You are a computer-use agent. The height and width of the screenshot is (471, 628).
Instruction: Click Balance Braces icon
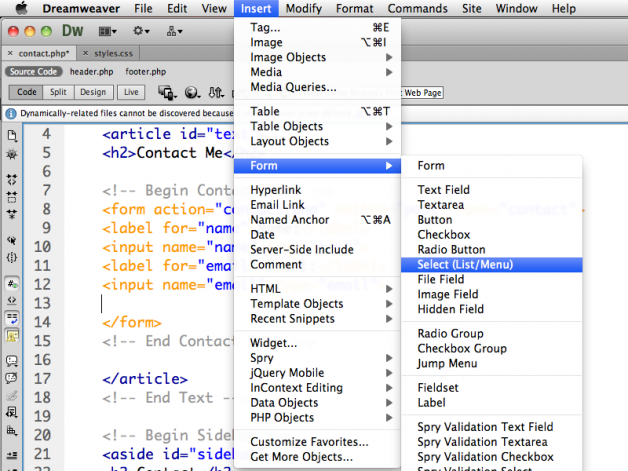pyautogui.click(x=12, y=258)
